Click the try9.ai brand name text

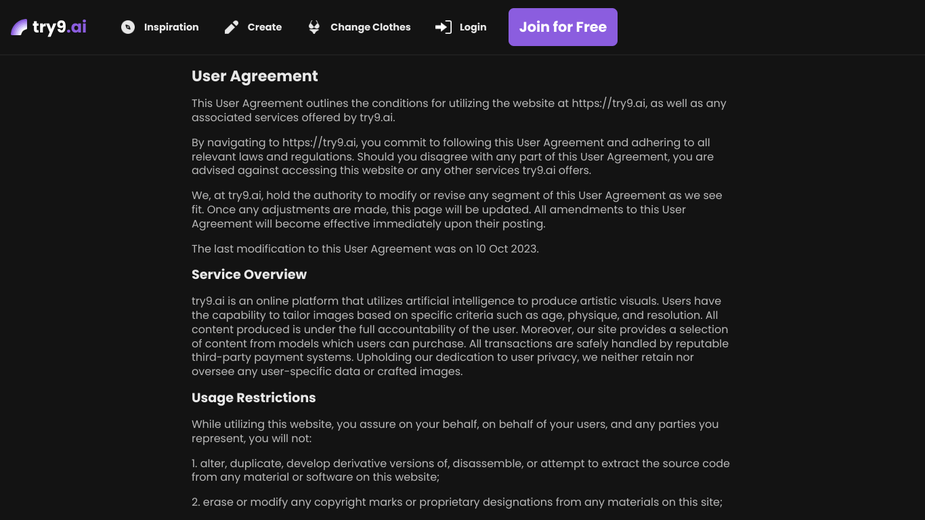pyautogui.click(x=60, y=27)
